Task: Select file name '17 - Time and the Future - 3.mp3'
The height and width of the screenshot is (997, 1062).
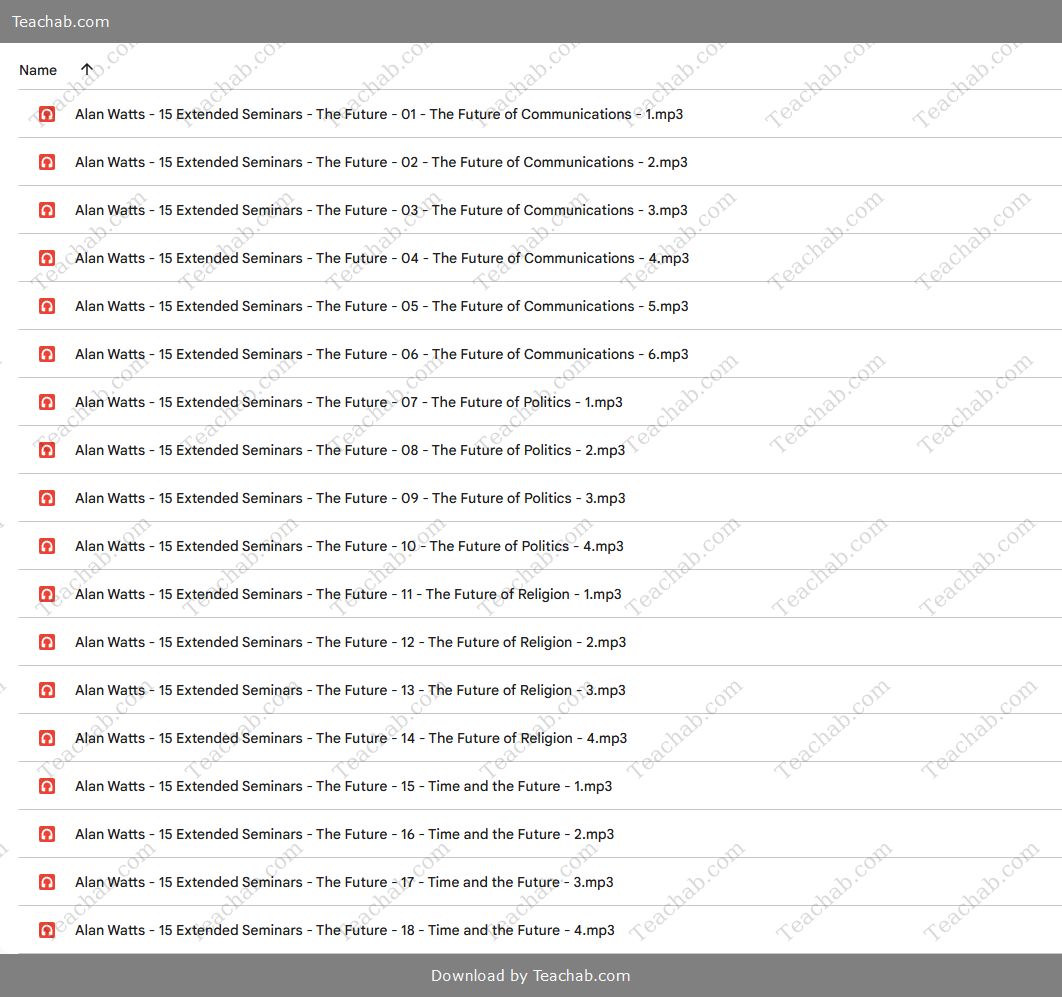Action: pyautogui.click(x=344, y=882)
